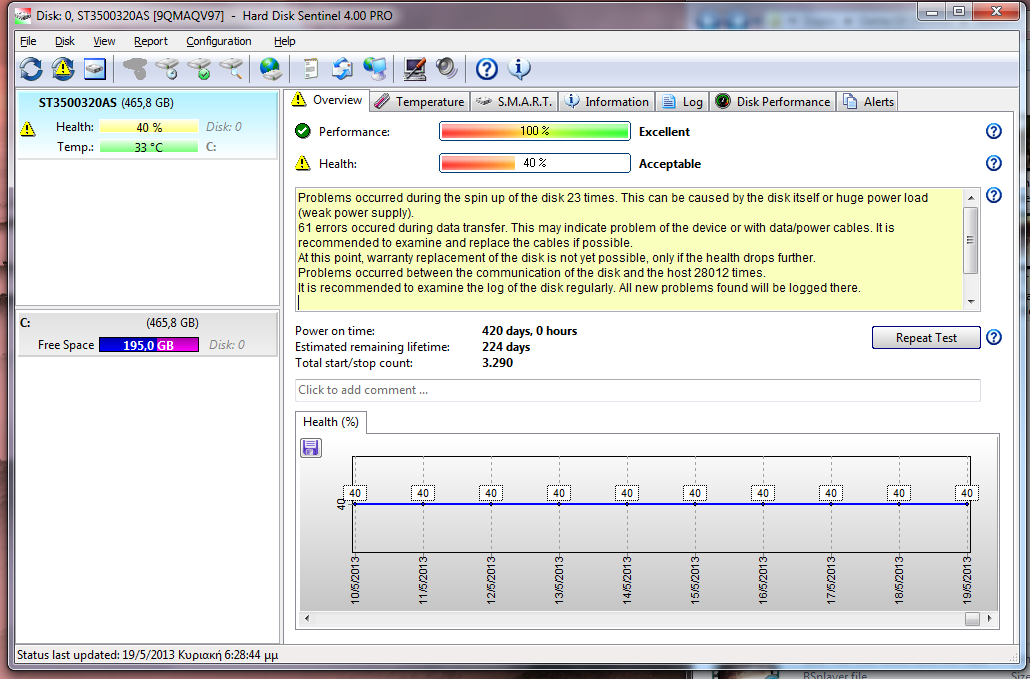The height and width of the screenshot is (679, 1030).
Task: Click the '420 days, 0 hours' power on value
Action: tap(529, 331)
